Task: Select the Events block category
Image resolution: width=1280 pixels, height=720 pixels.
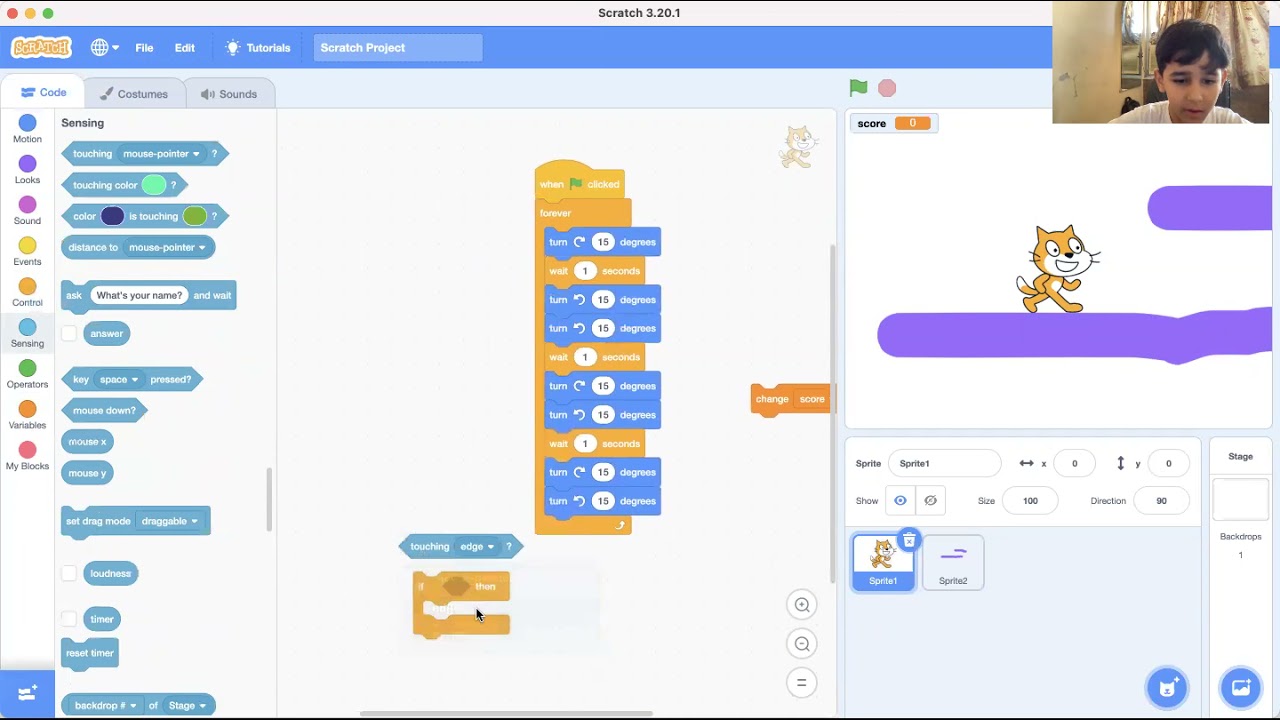Action: 27,252
